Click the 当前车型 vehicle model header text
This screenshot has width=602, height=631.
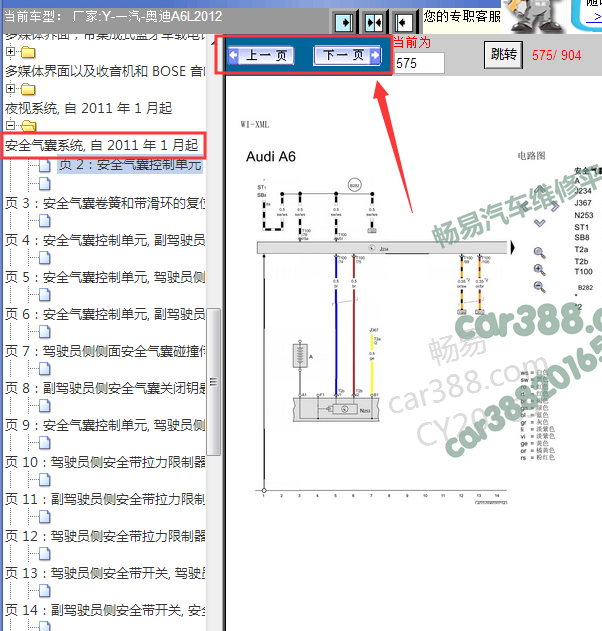113,16
